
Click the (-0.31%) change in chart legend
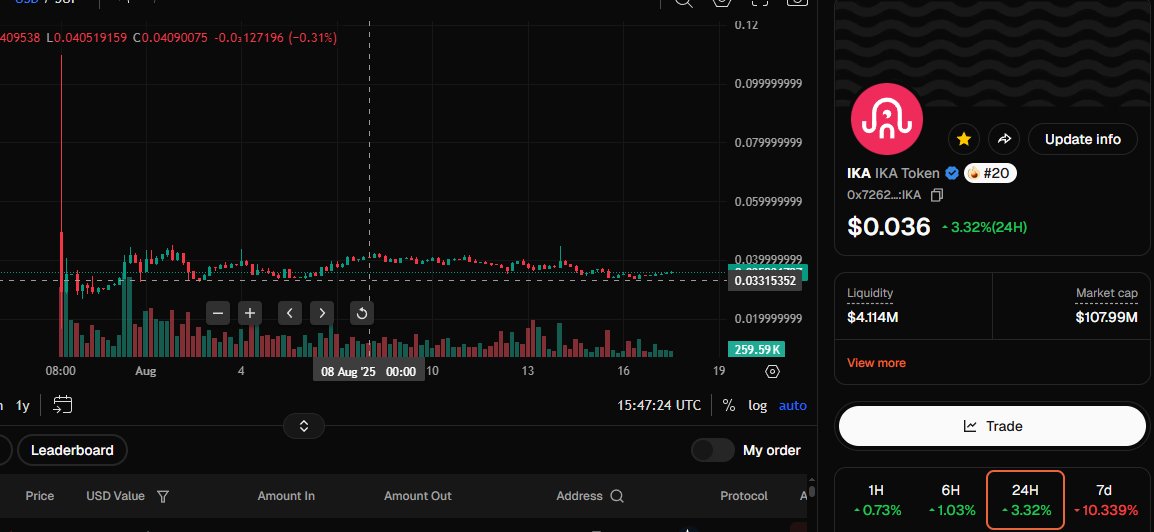coord(312,38)
